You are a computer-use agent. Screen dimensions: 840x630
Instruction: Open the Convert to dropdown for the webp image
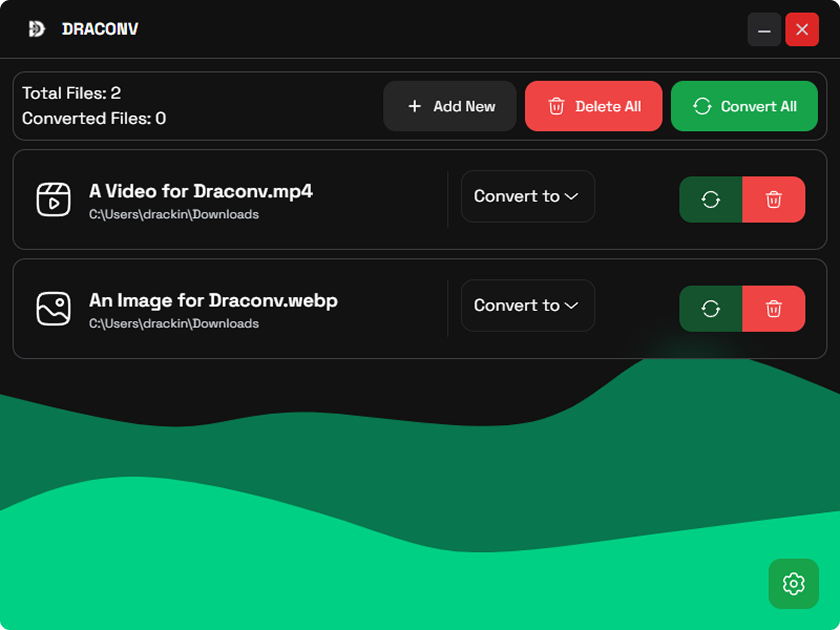point(527,305)
